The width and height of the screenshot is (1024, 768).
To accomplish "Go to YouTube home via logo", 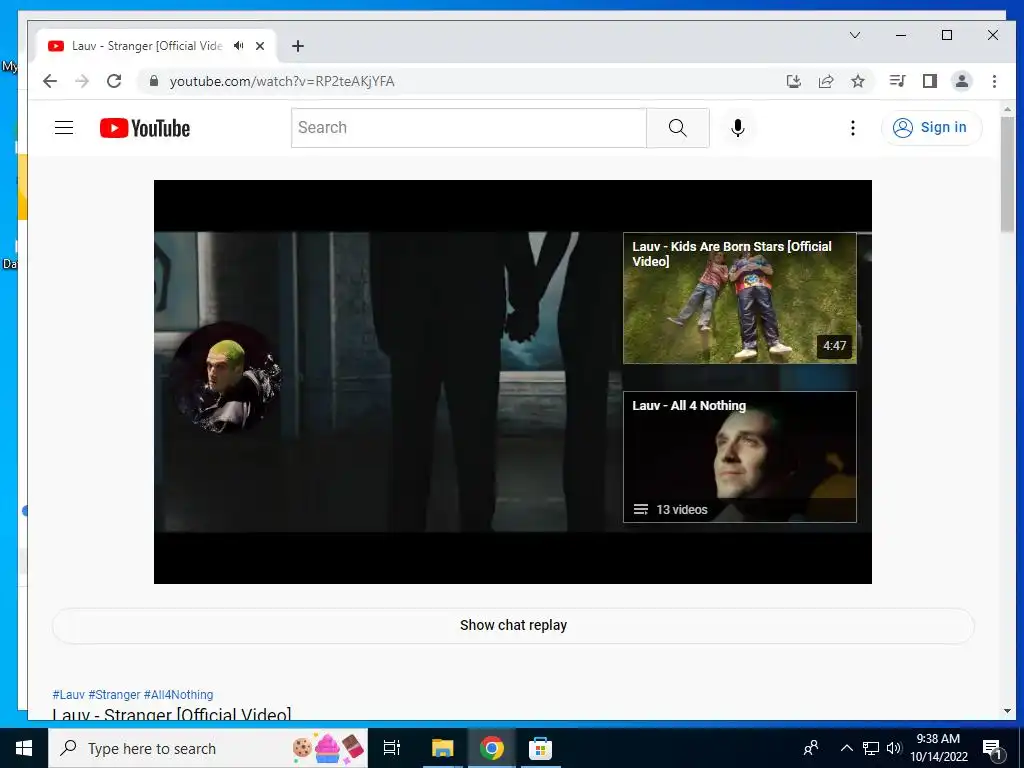I will (145, 128).
